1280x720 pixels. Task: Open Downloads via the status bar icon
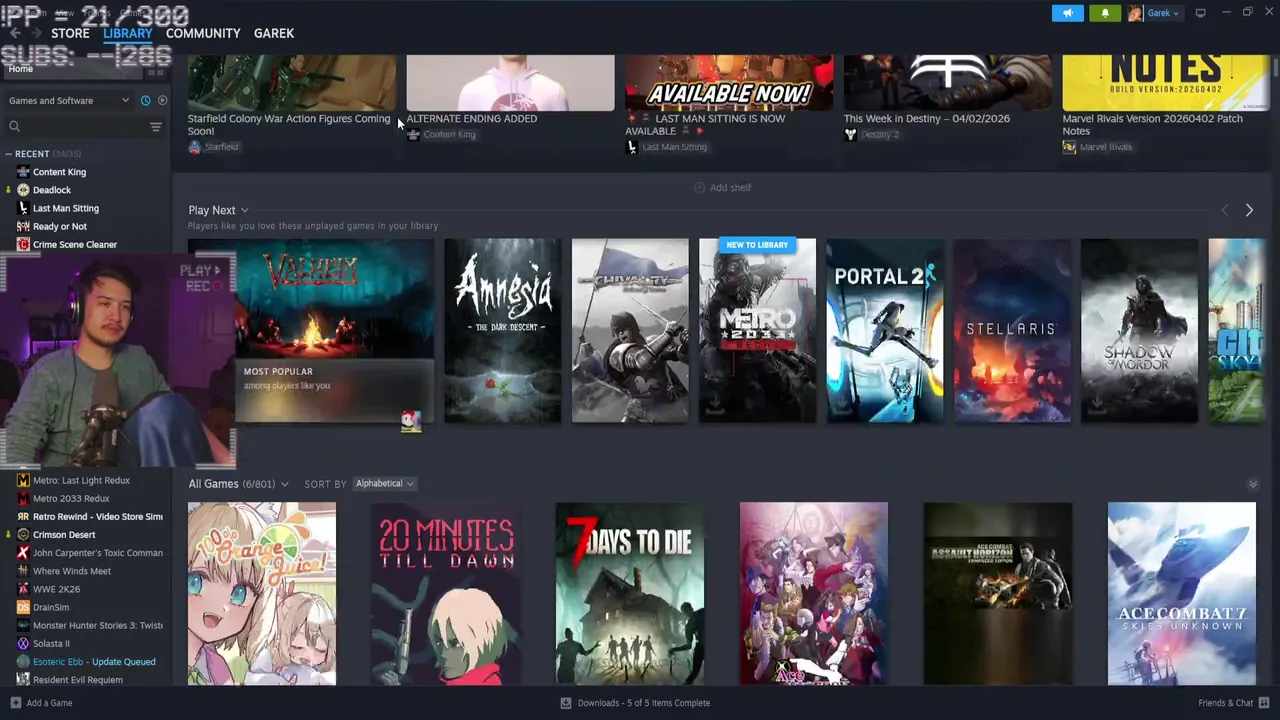[x=566, y=703]
